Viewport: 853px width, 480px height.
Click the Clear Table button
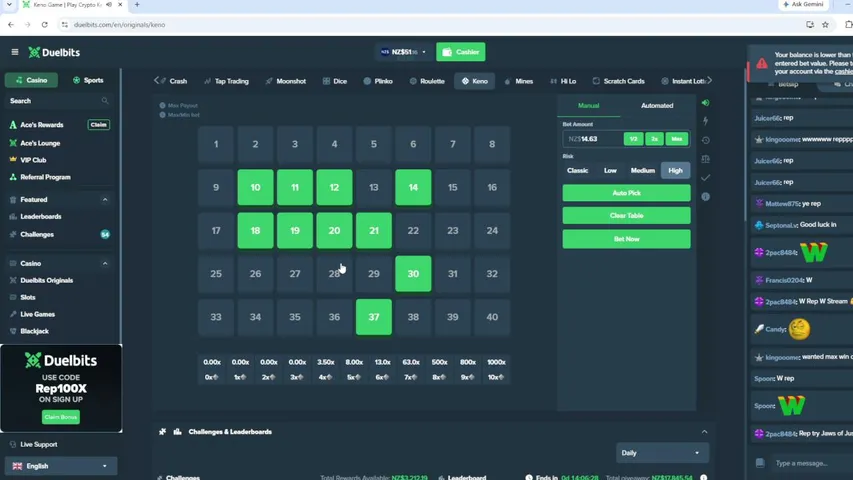626,216
